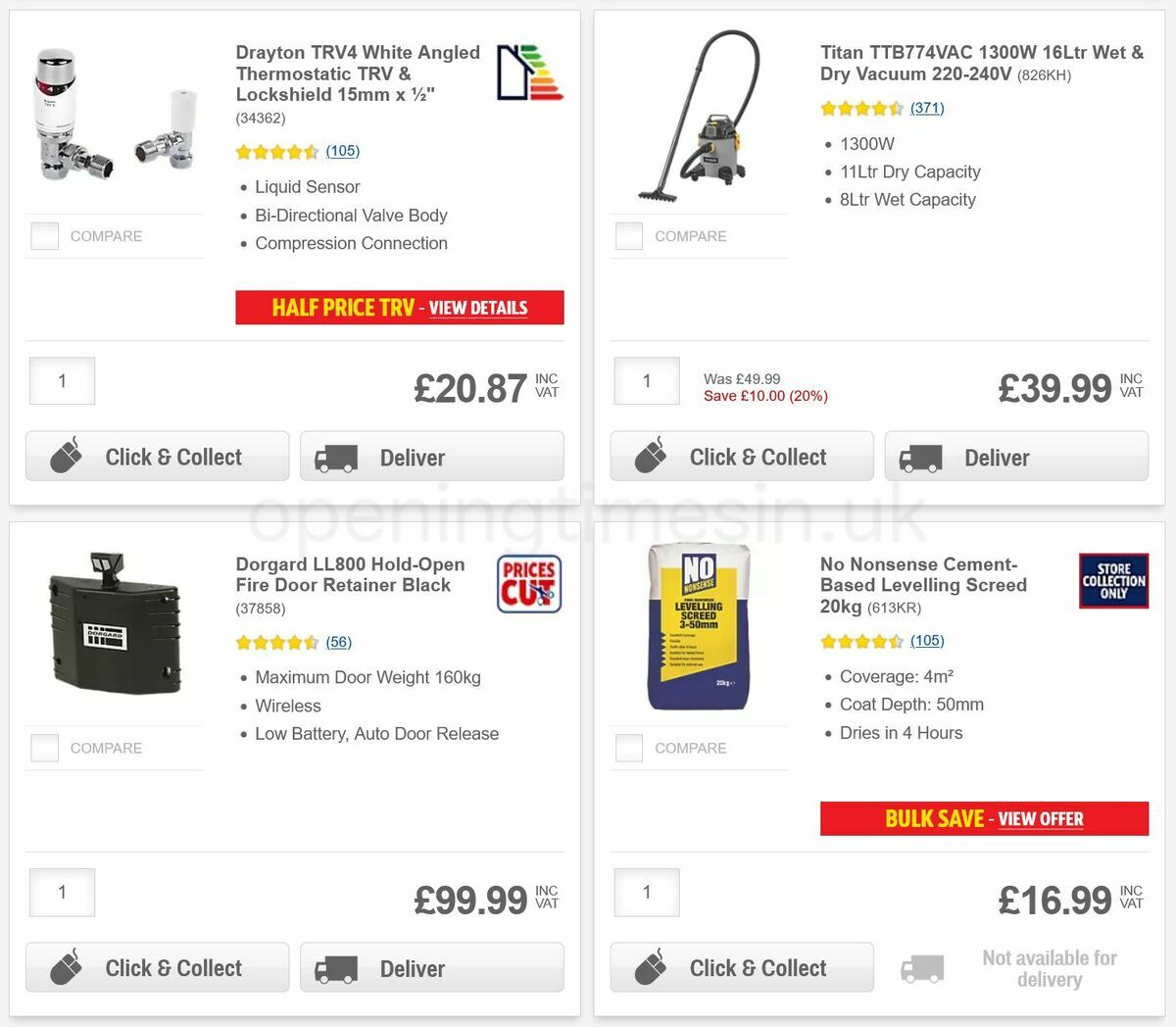The height and width of the screenshot is (1027, 1176).
Task: Enable COMPARE for the Titan wet & dry vacuum
Action: pos(628,235)
